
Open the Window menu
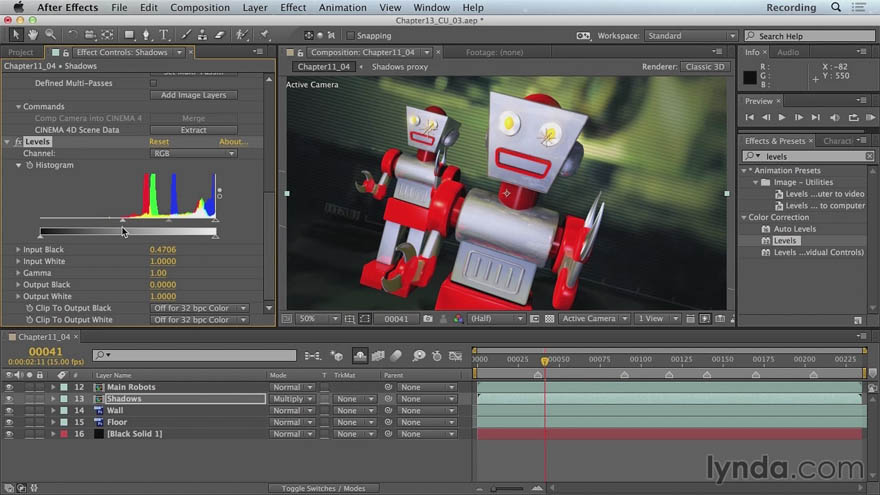[x=431, y=7]
